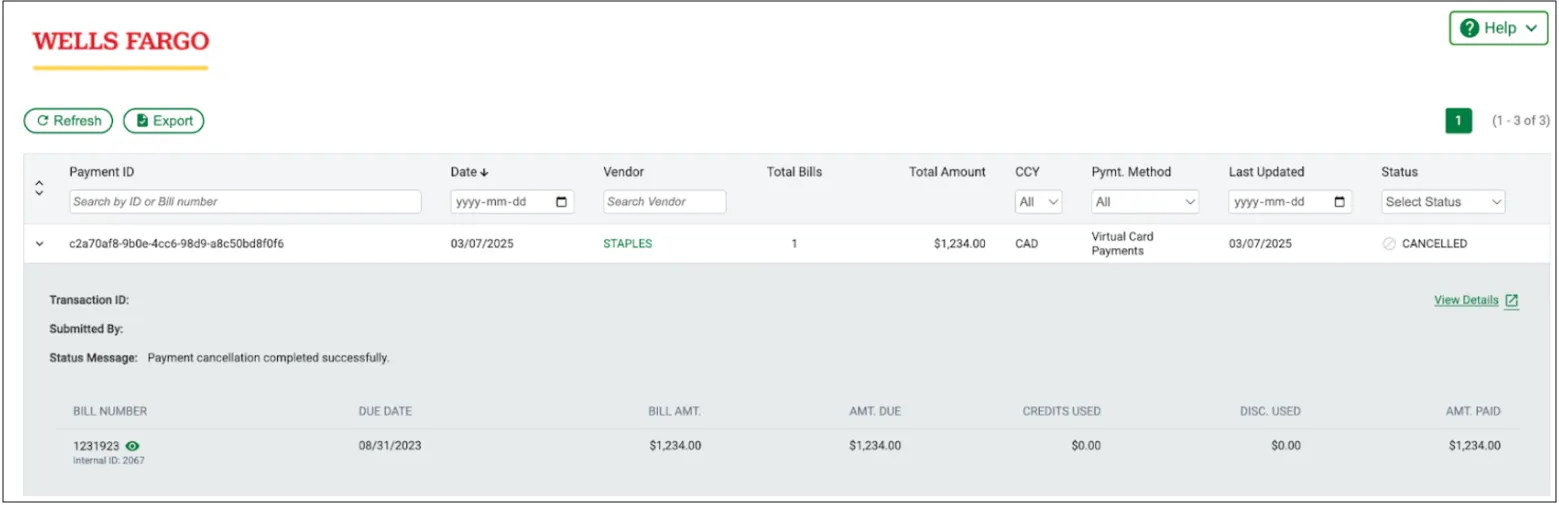Click the CANCELLED status text

point(1434,243)
